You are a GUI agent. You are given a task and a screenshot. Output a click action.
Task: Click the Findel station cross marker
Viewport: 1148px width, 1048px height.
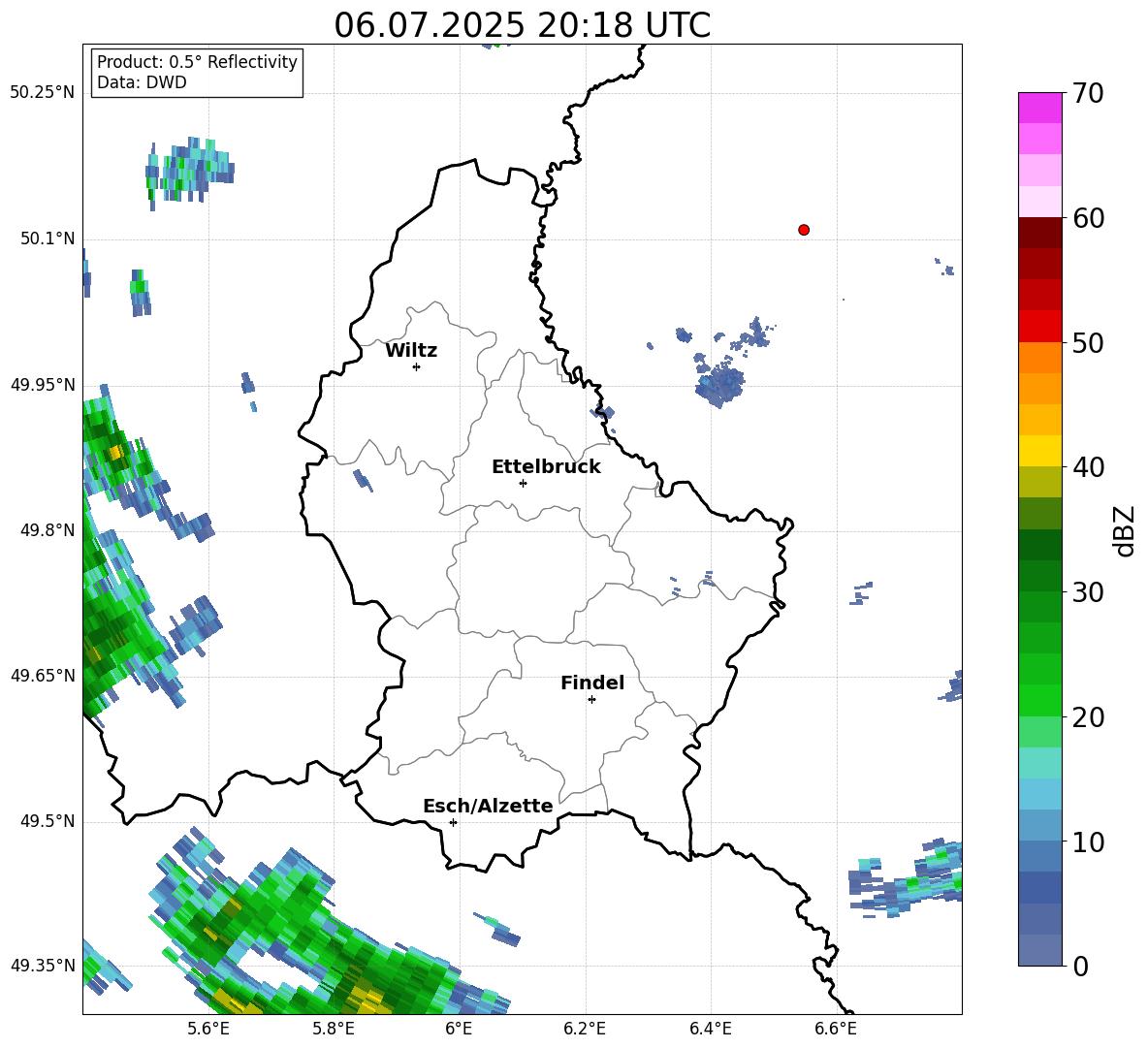[591, 700]
